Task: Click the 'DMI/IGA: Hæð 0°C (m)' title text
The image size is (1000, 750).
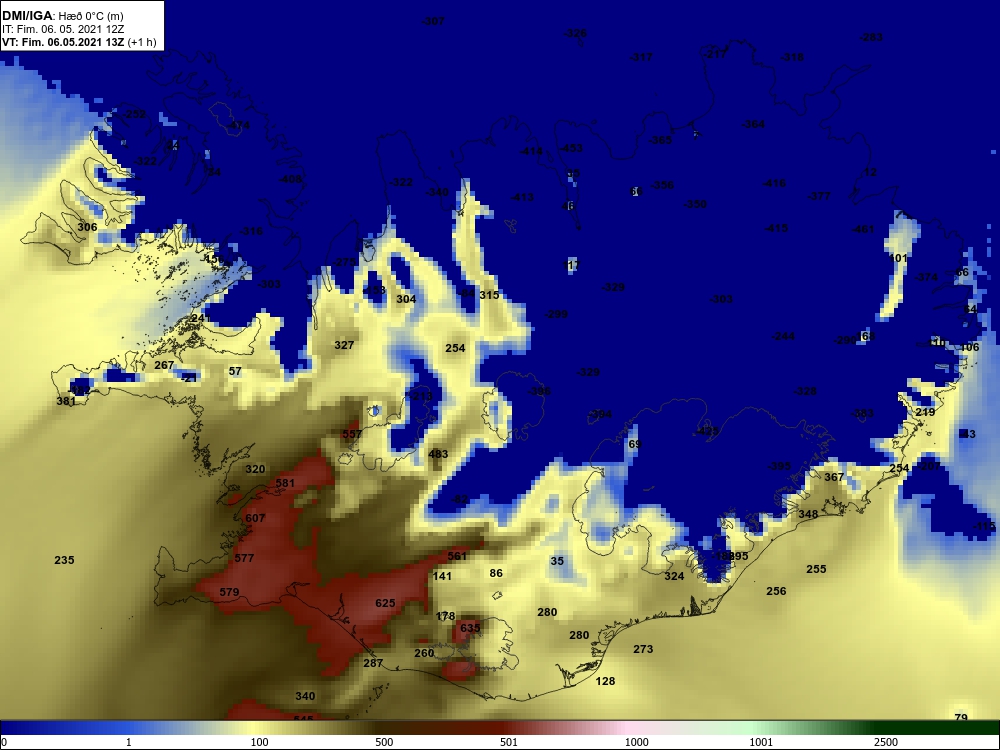Action: (62, 16)
